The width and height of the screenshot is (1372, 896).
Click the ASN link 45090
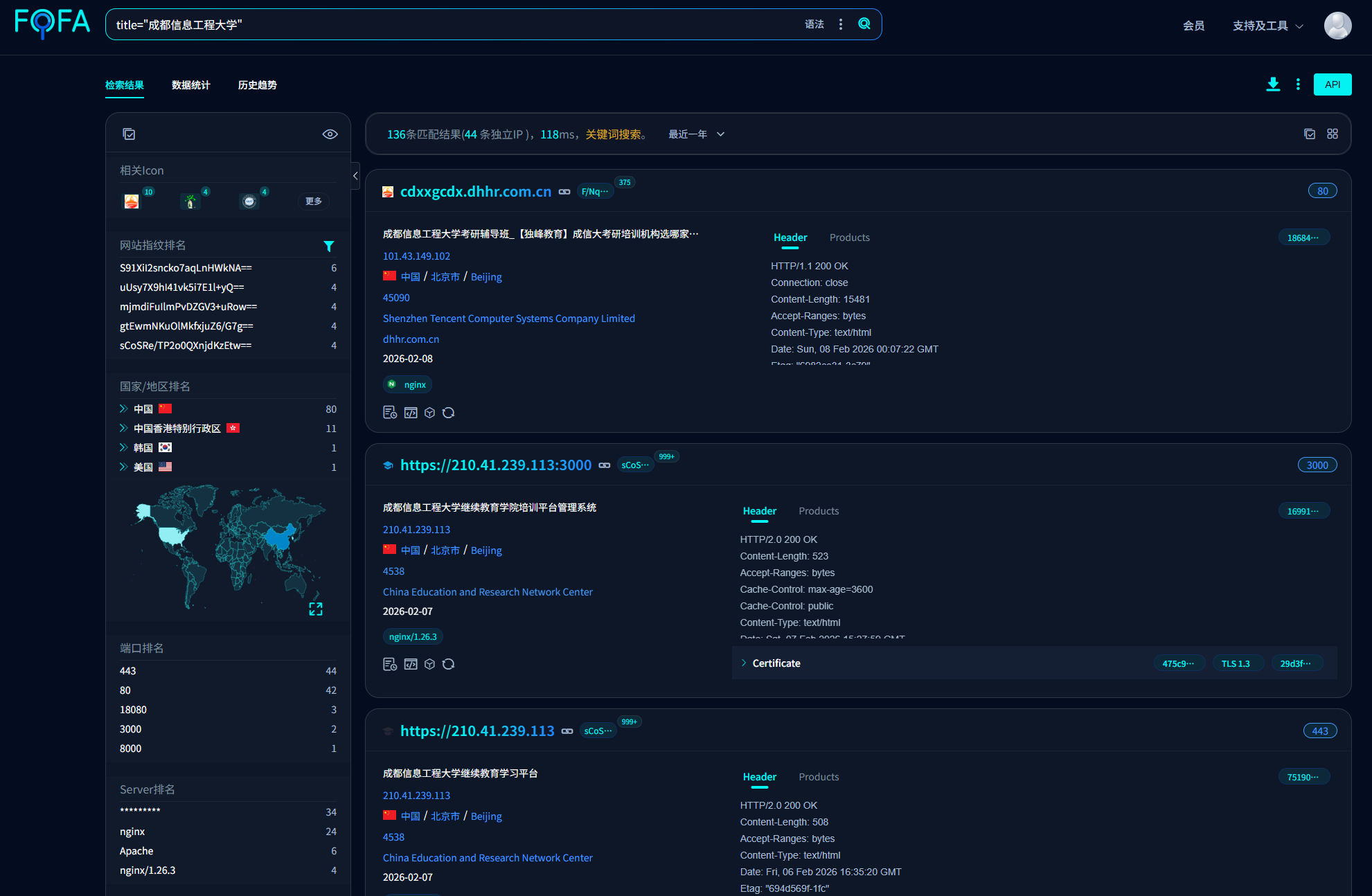[396, 298]
